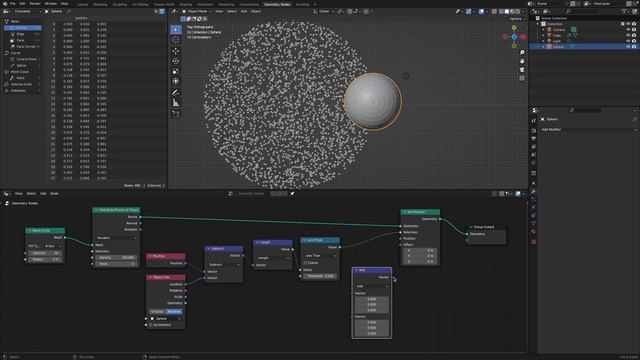Toggle visibility eye of Cube in outliner
The height and width of the screenshot is (360, 640).
click(628, 36)
